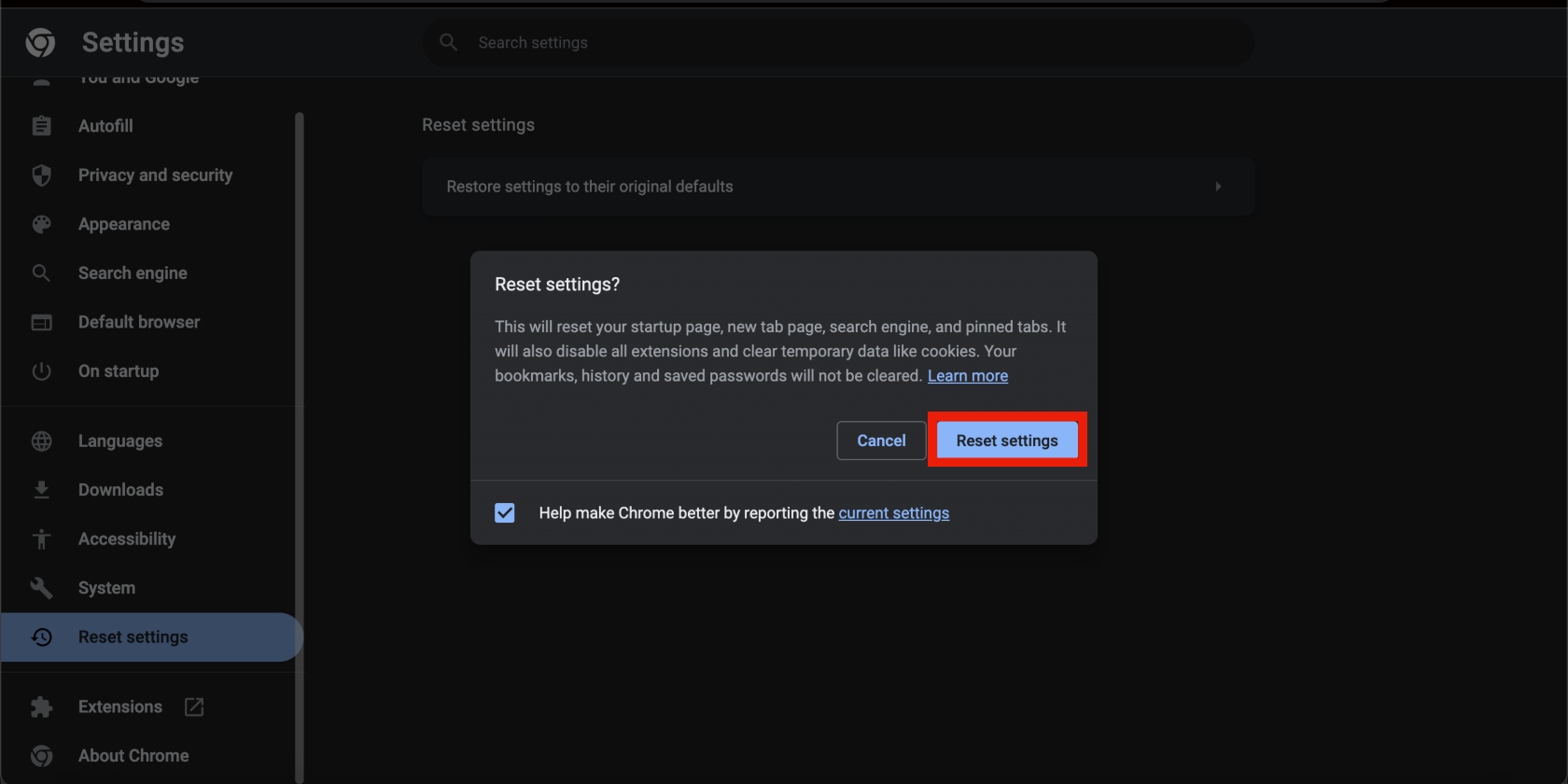The width and height of the screenshot is (1568, 784).
Task: Click the Languages globe icon
Action: click(41, 441)
